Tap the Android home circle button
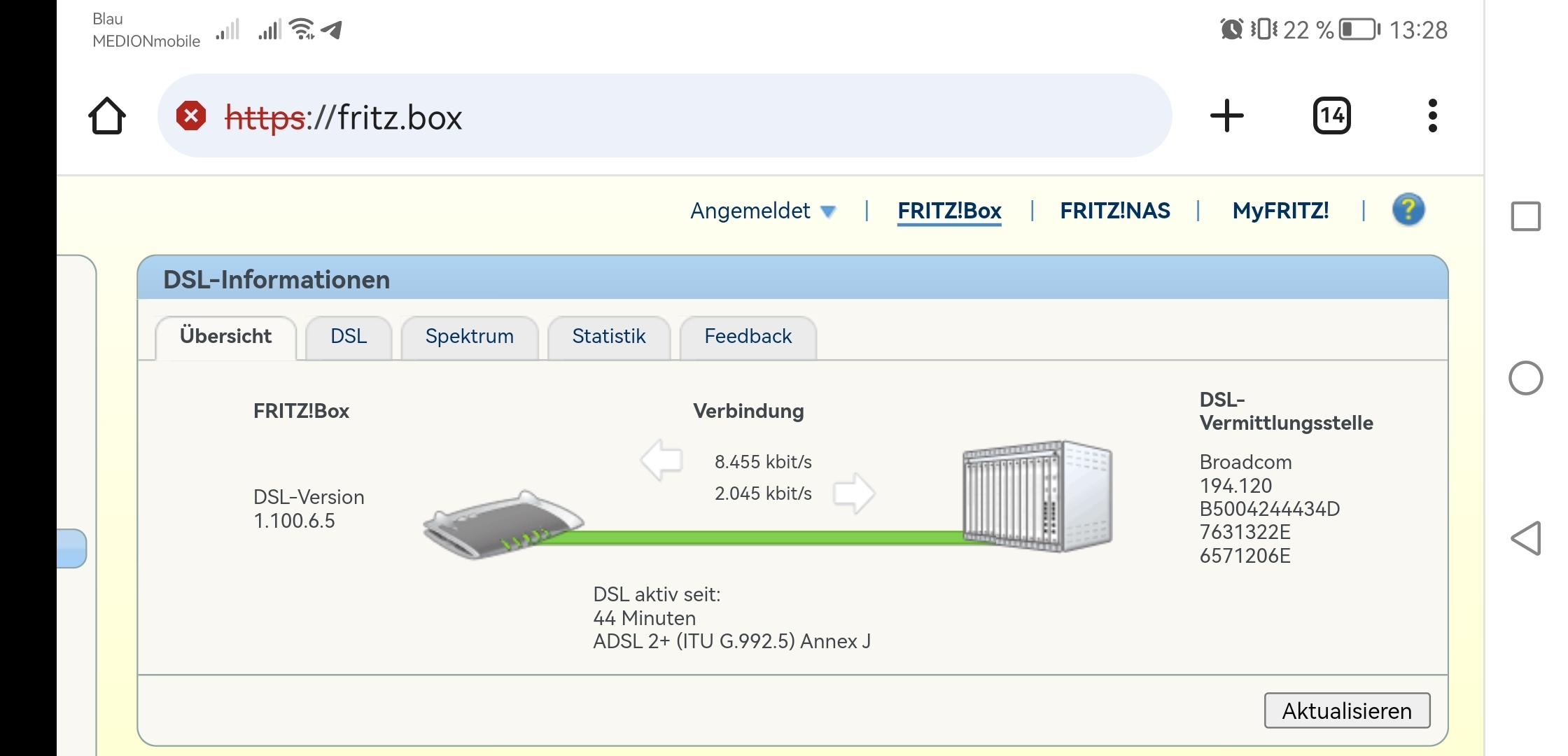 click(1526, 379)
